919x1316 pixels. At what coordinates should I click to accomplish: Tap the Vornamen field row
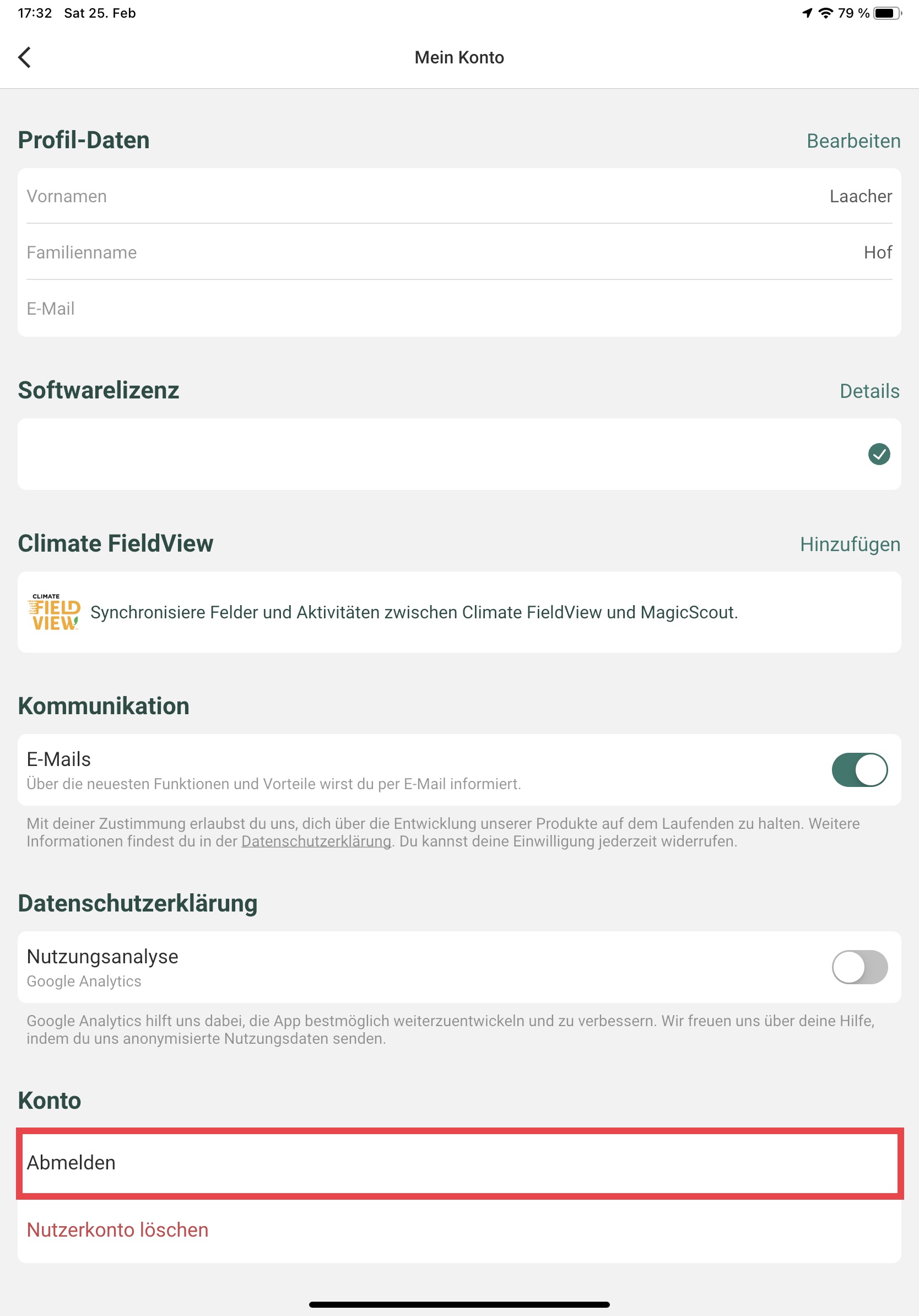coord(459,196)
